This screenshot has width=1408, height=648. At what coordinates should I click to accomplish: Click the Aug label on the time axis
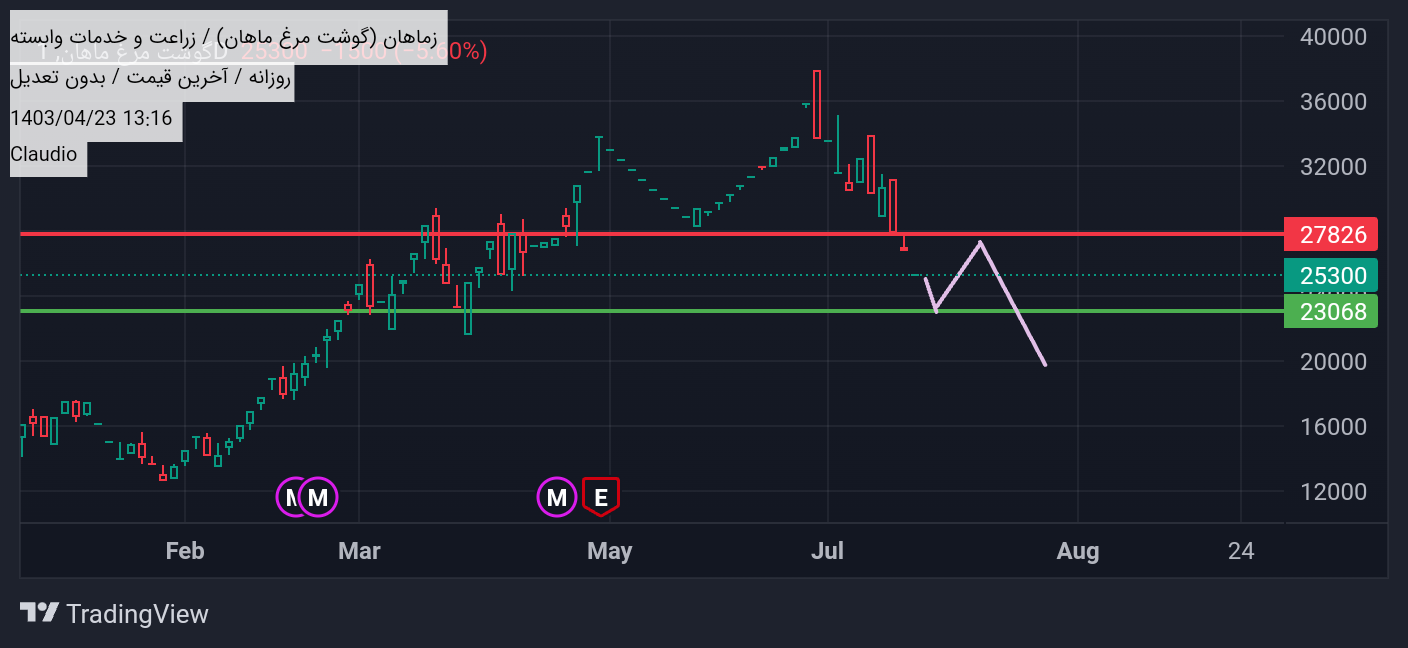click(x=1078, y=551)
